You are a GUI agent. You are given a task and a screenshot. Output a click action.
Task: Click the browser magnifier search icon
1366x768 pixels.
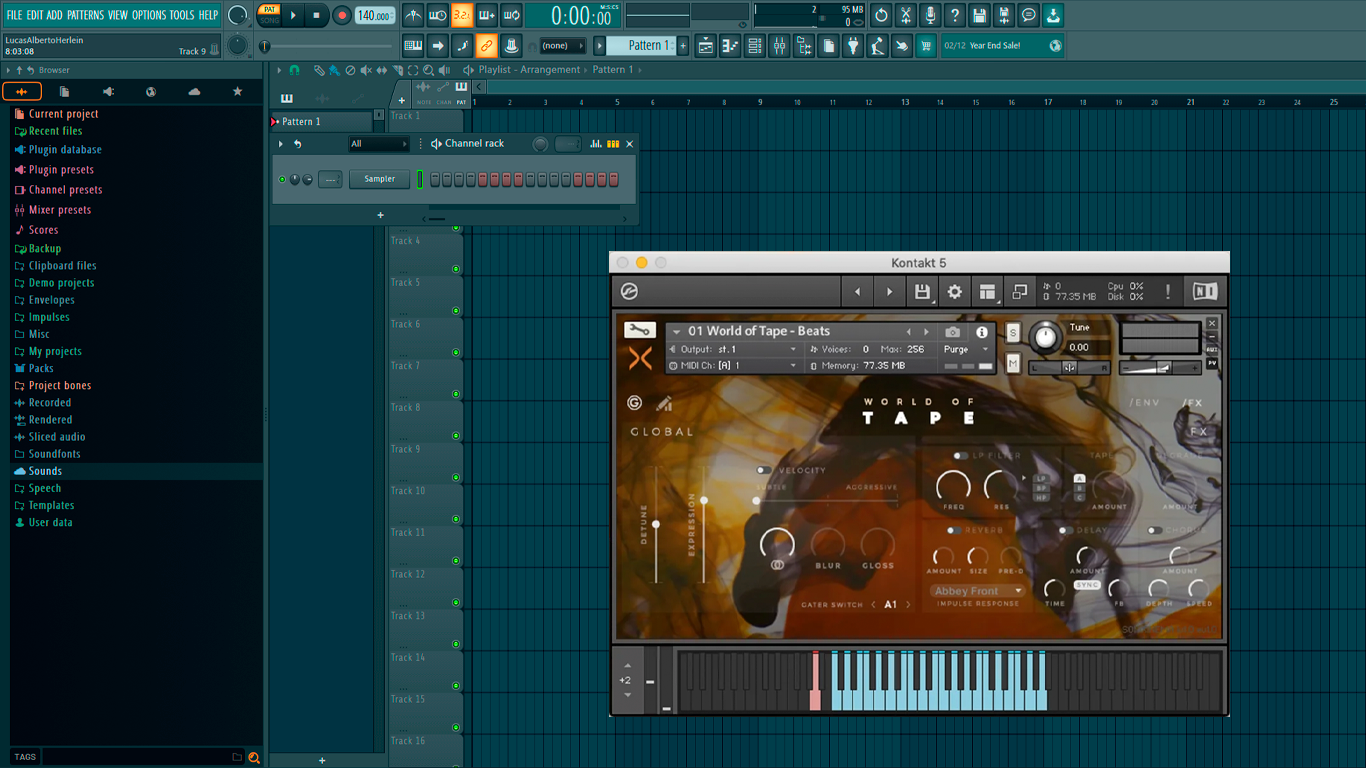(x=254, y=758)
